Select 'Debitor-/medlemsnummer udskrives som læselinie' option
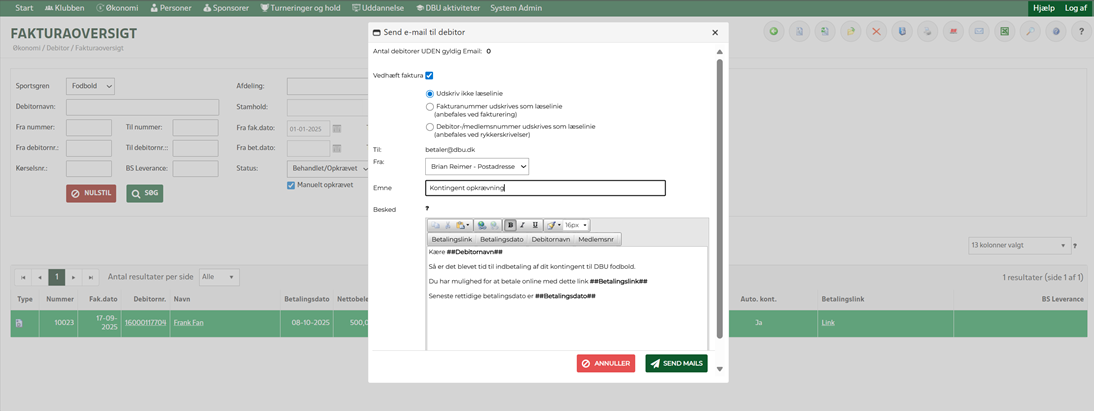The width and height of the screenshot is (1094, 411). [430, 127]
